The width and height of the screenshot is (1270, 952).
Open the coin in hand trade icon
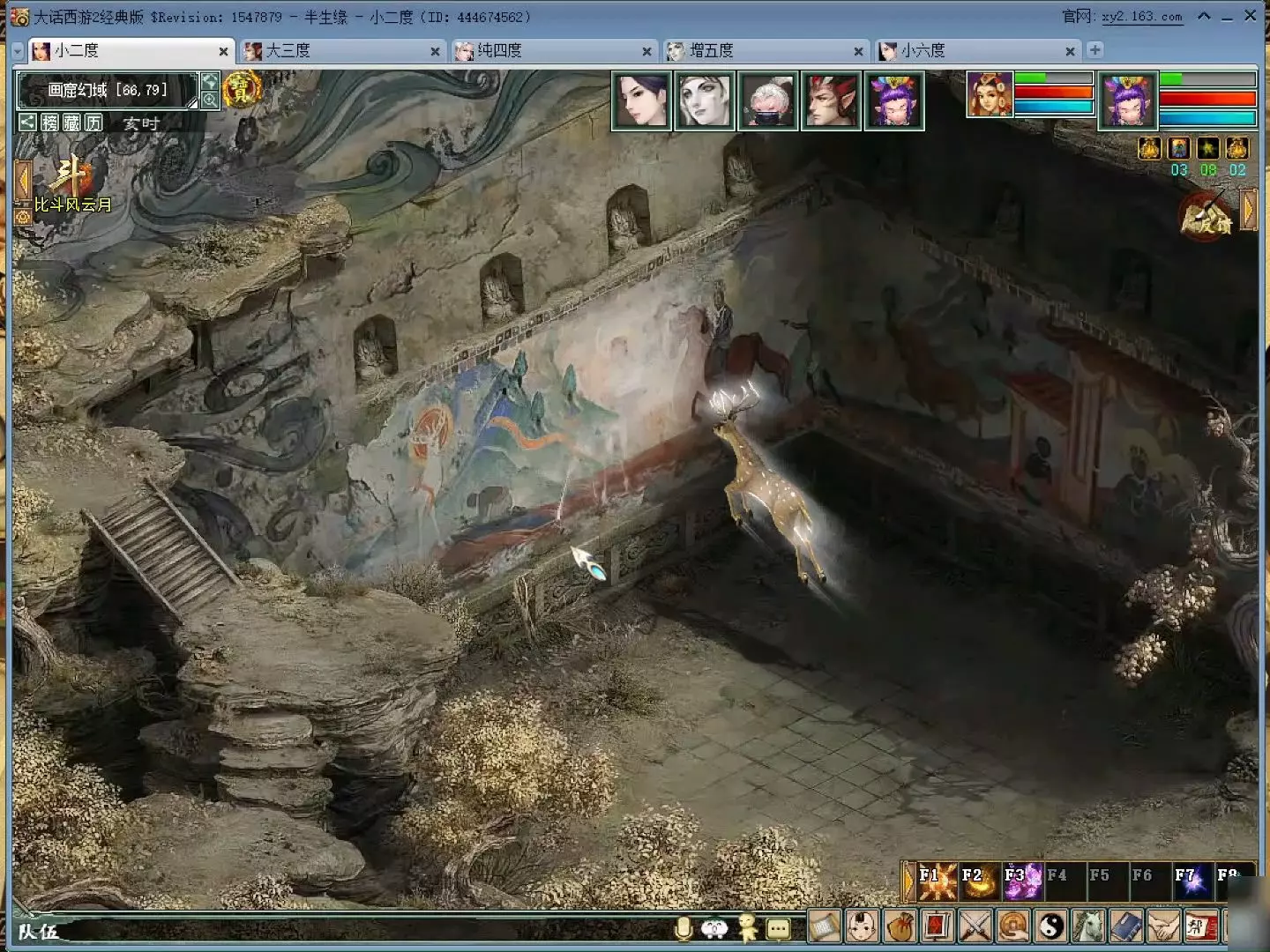(1013, 926)
